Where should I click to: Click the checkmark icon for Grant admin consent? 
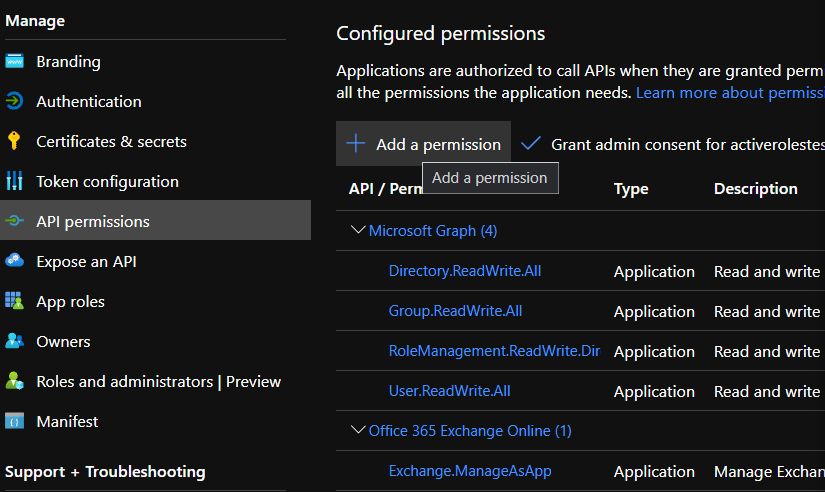(530, 143)
